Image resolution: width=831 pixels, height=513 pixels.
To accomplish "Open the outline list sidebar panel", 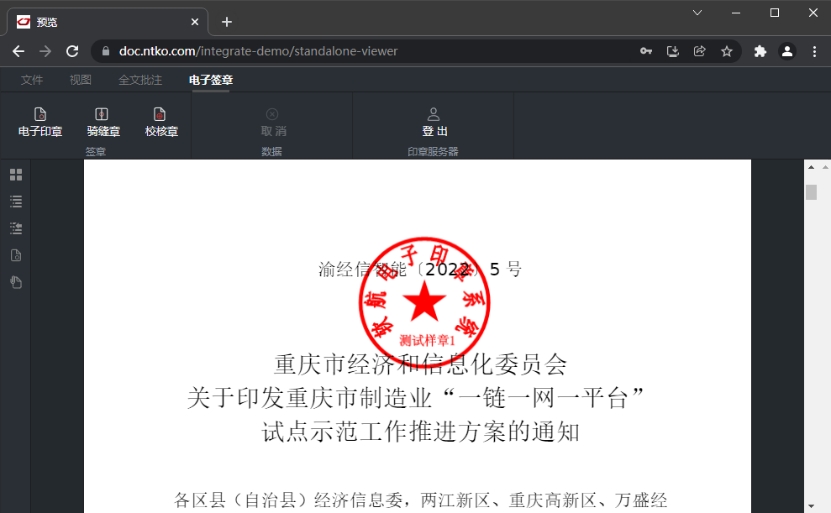I will click(16, 201).
